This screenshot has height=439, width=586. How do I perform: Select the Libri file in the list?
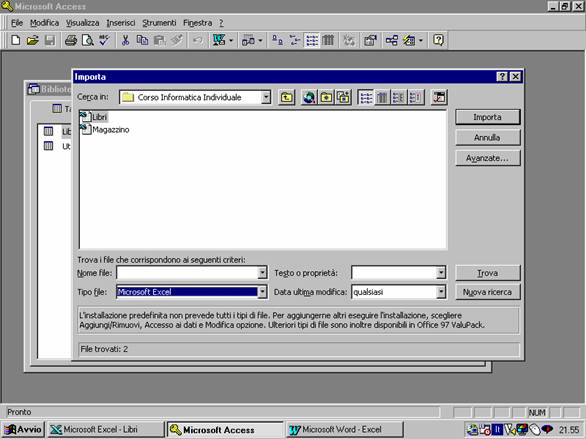tap(94, 117)
